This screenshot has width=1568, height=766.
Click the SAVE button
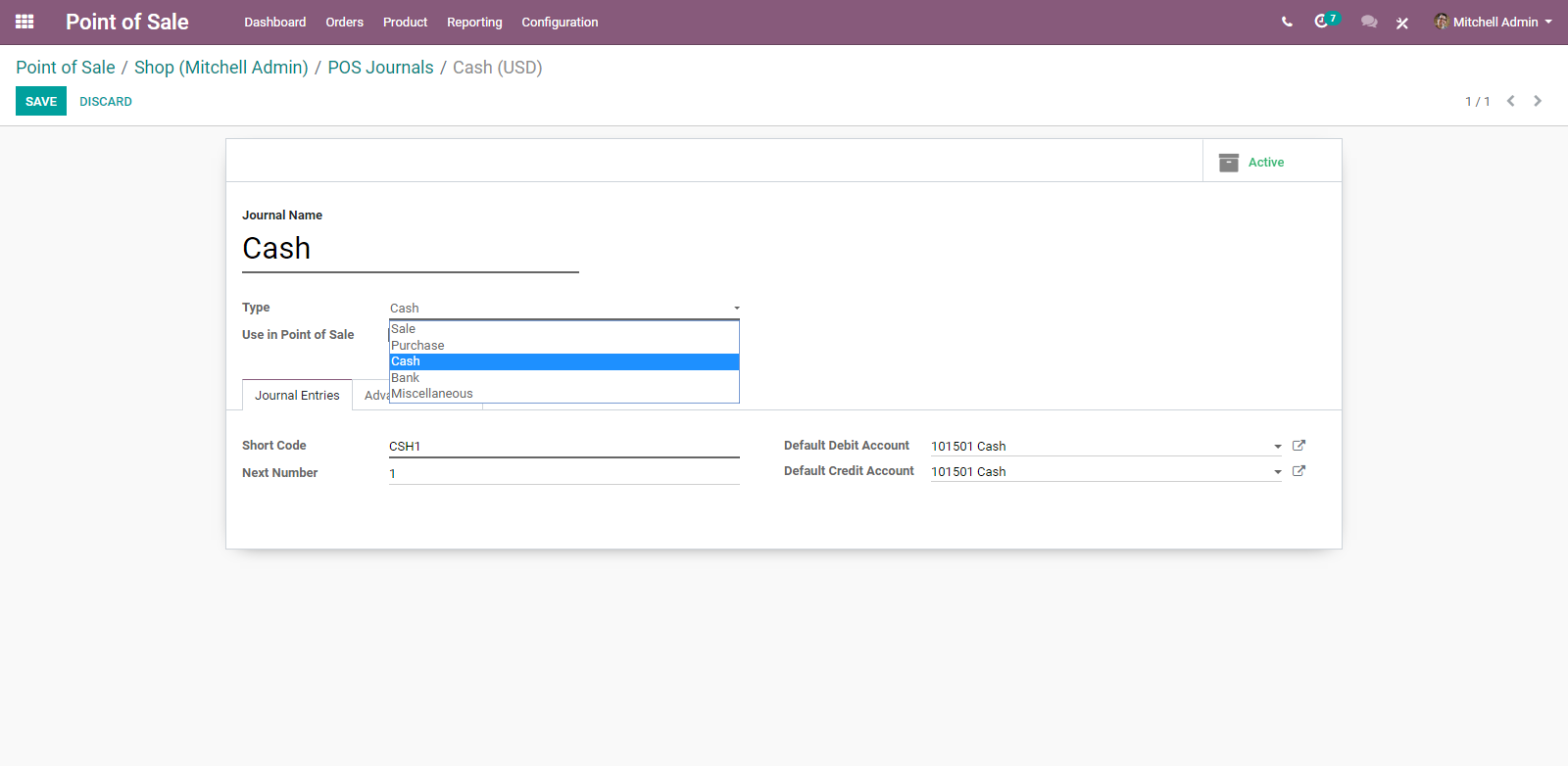pos(41,101)
